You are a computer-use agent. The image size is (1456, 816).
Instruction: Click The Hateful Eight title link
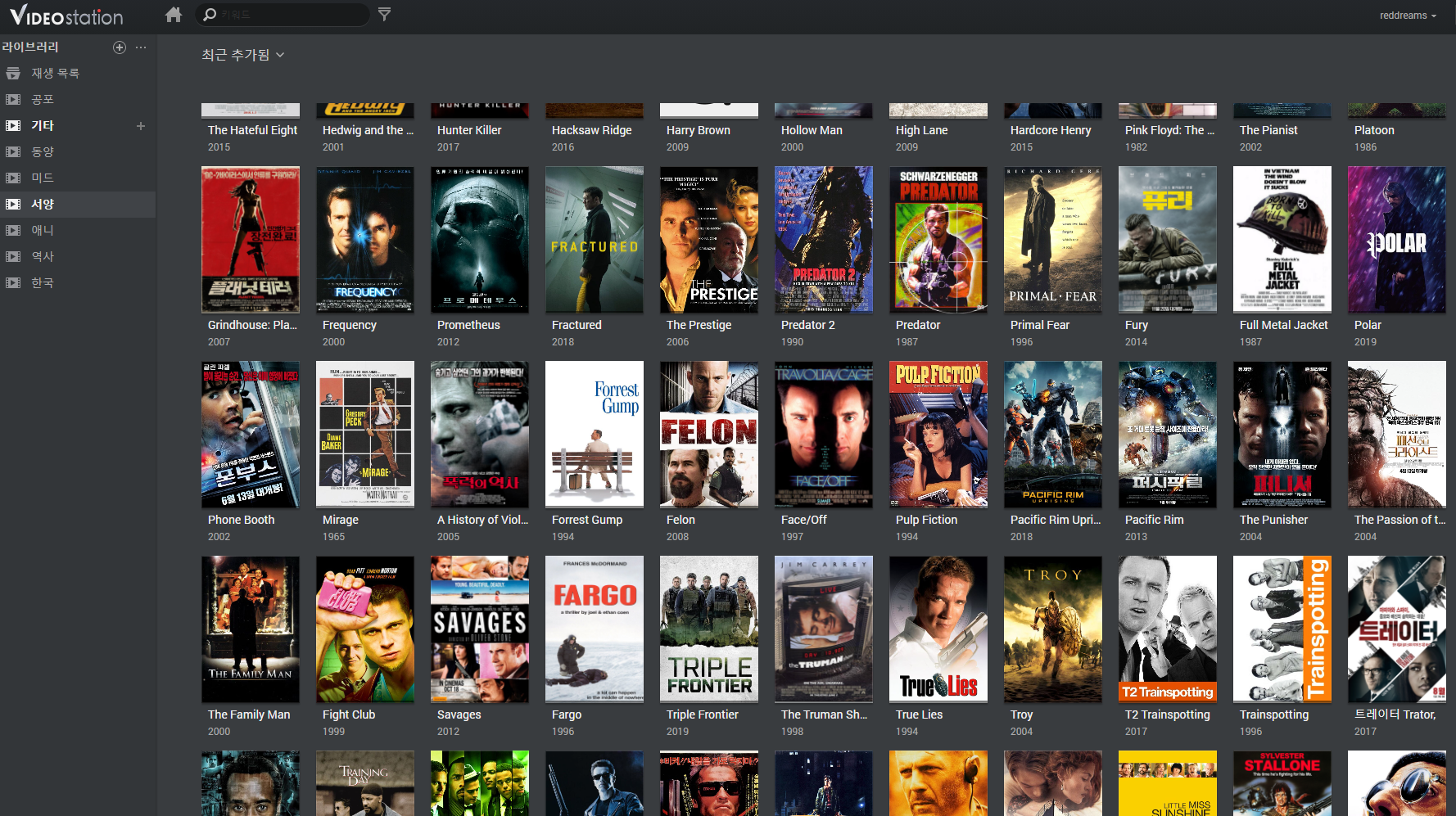click(252, 130)
